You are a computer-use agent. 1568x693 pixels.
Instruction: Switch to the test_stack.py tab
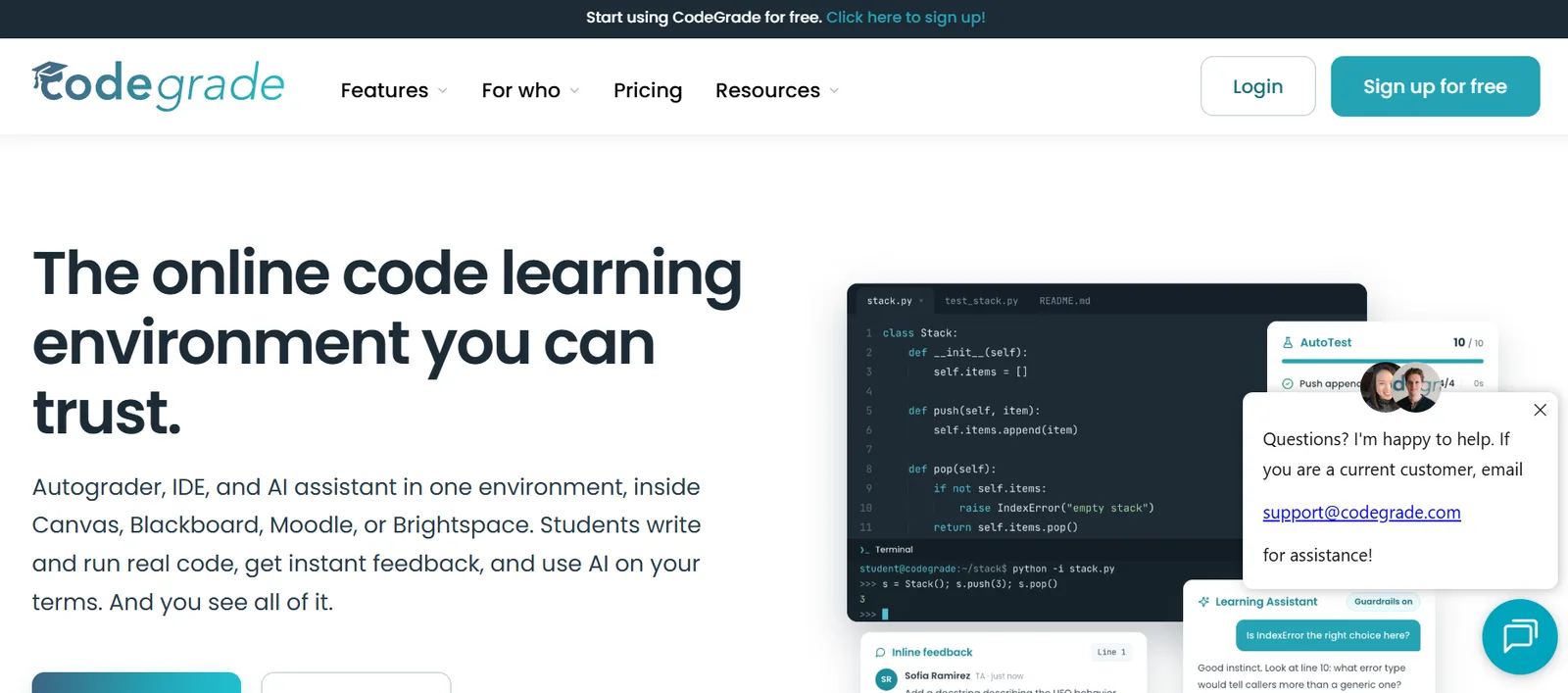point(981,301)
